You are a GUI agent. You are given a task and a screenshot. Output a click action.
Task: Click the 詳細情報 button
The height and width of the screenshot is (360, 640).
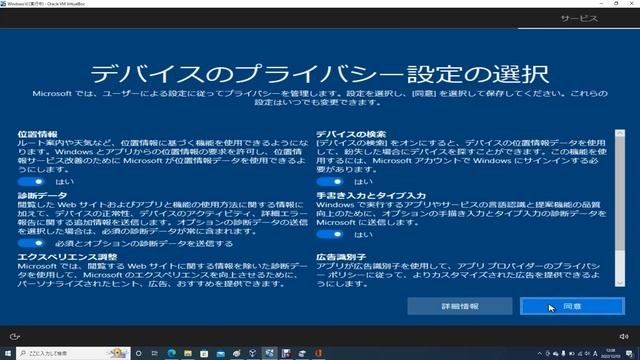(x=460, y=306)
